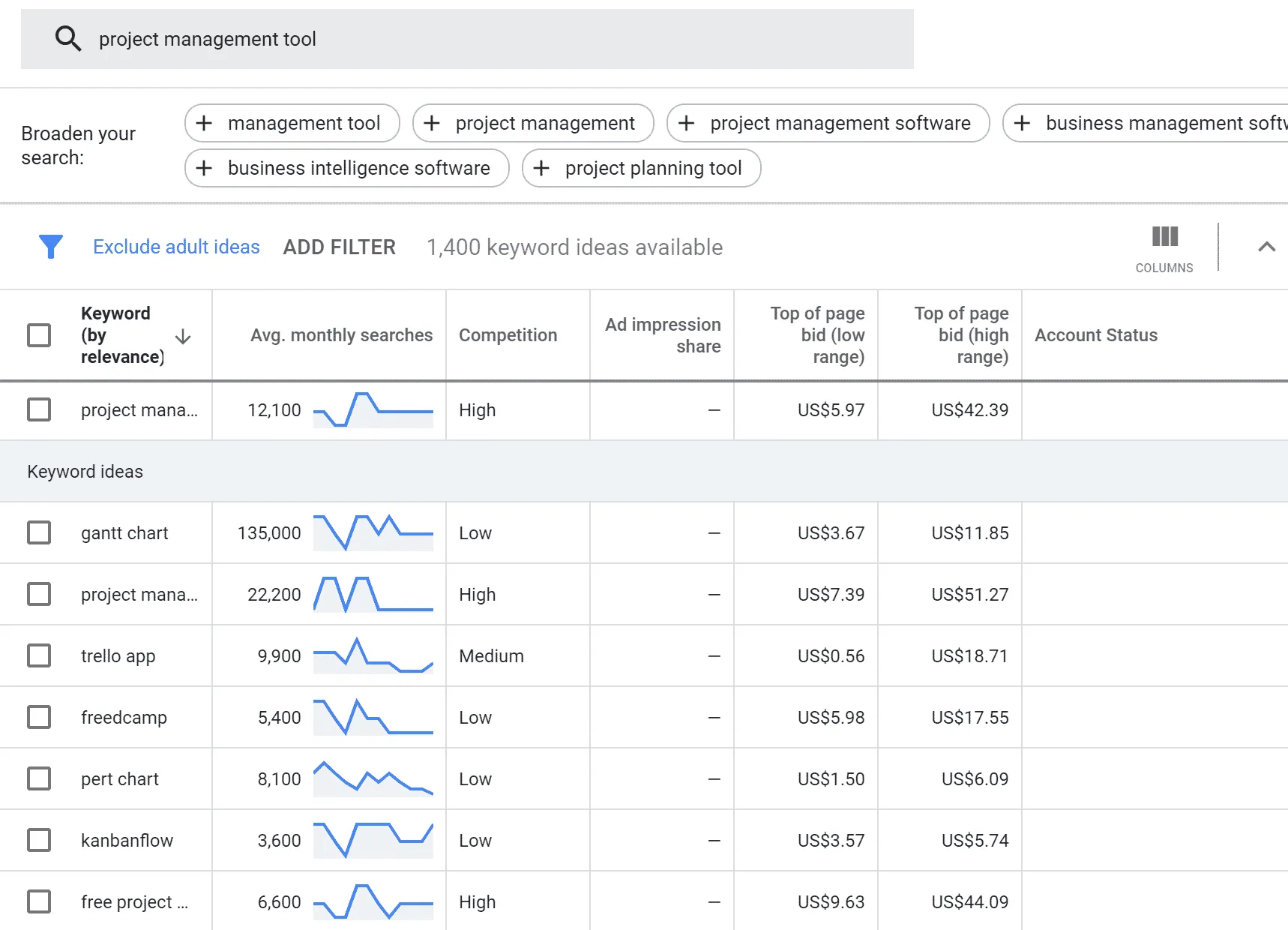Click the 'freedcamp' keyword text

(x=124, y=717)
